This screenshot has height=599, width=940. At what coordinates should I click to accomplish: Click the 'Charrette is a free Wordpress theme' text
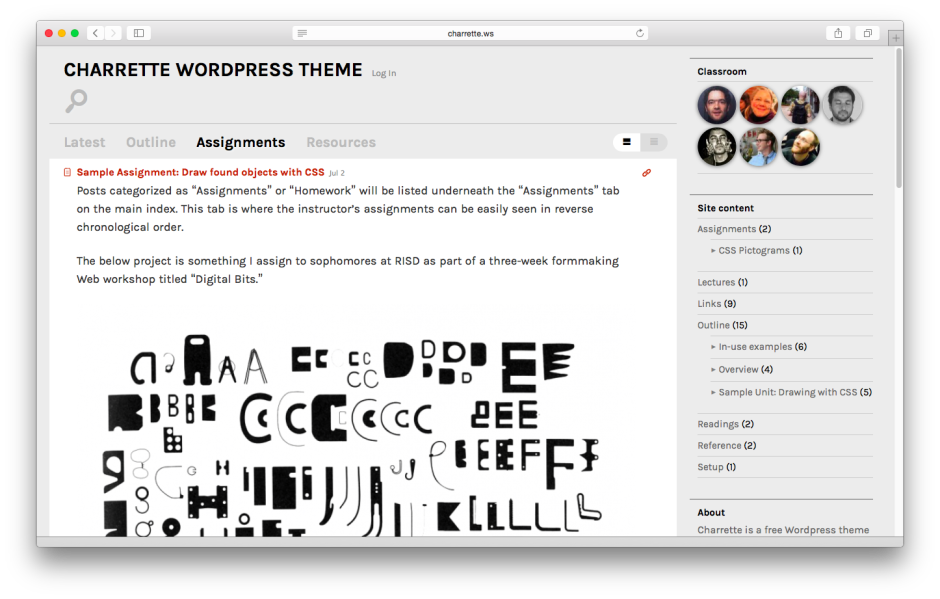click(783, 530)
